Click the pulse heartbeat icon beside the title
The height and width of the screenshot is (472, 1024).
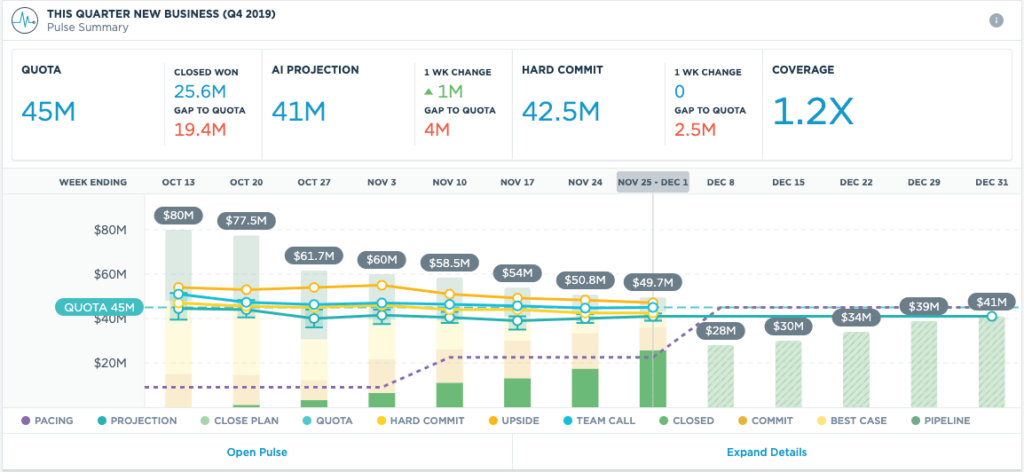23,20
